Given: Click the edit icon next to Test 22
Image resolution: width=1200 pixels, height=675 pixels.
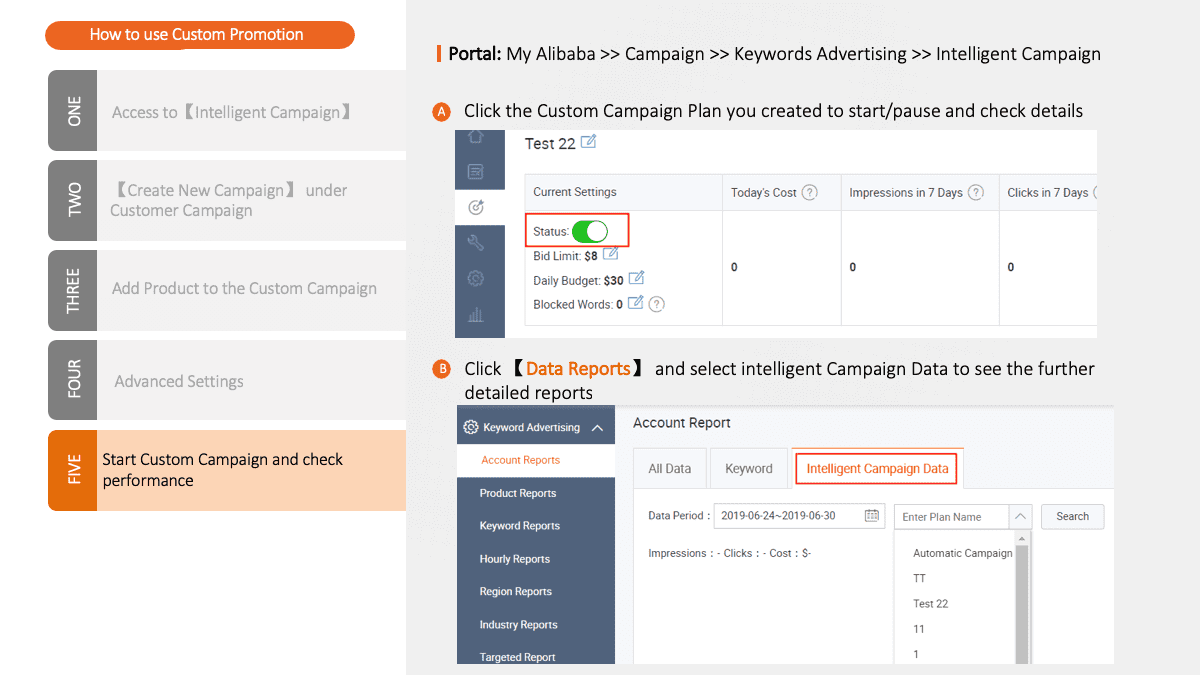Looking at the screenshot, I should [x=589, y=143].
